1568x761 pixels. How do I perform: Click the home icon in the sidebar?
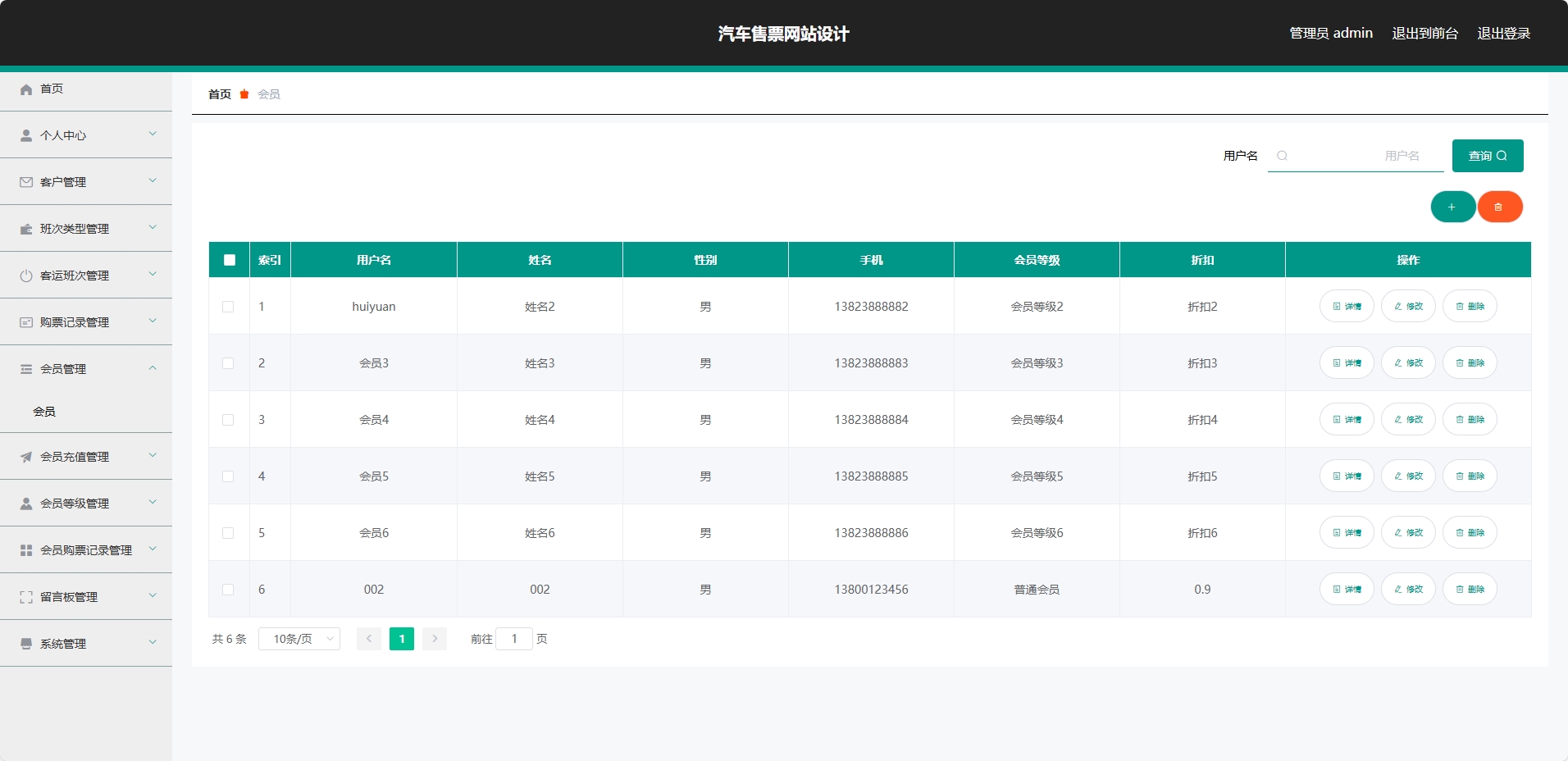[26, 89]
